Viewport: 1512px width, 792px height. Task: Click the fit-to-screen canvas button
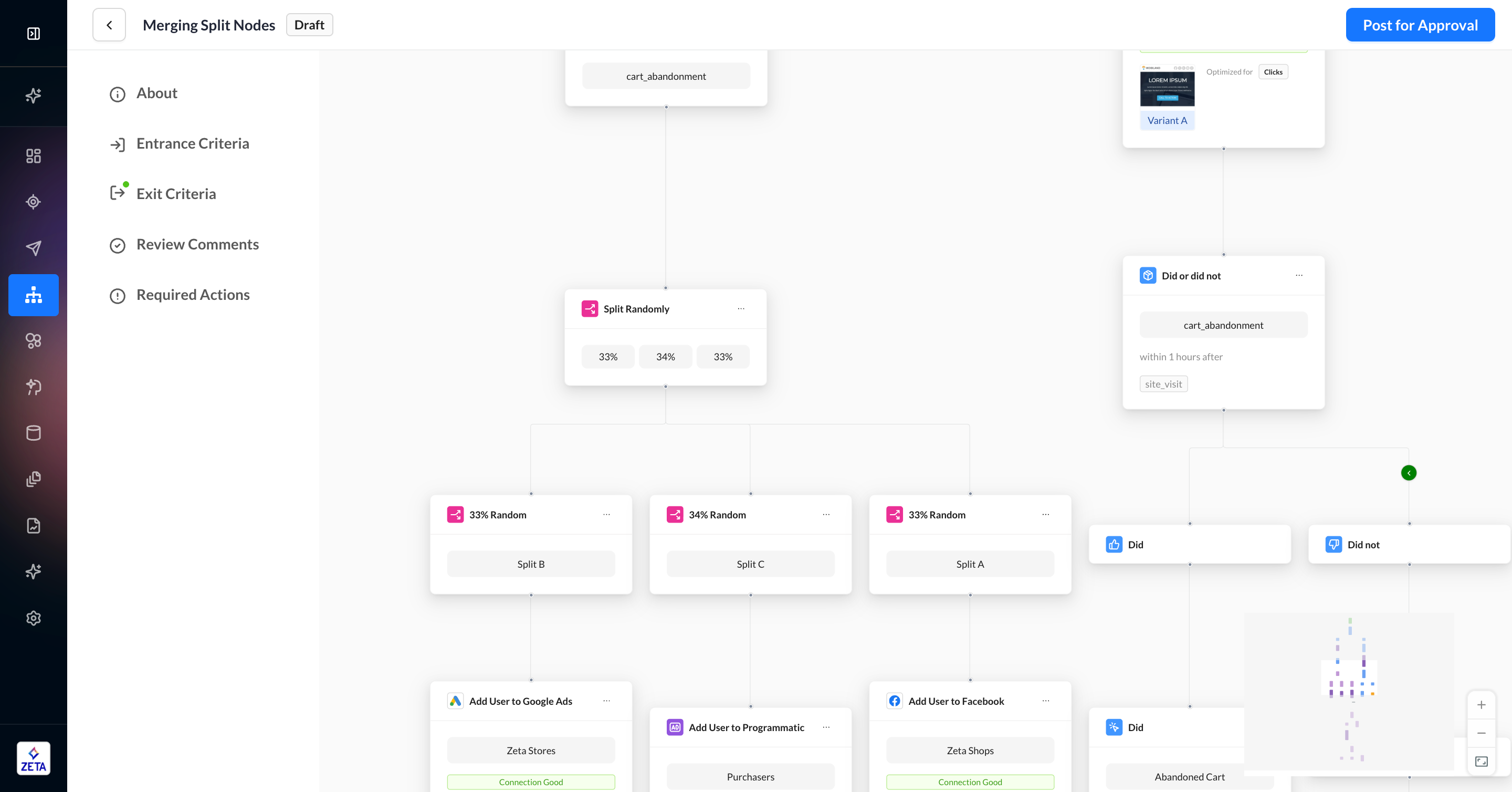[x=1481, y=762]
